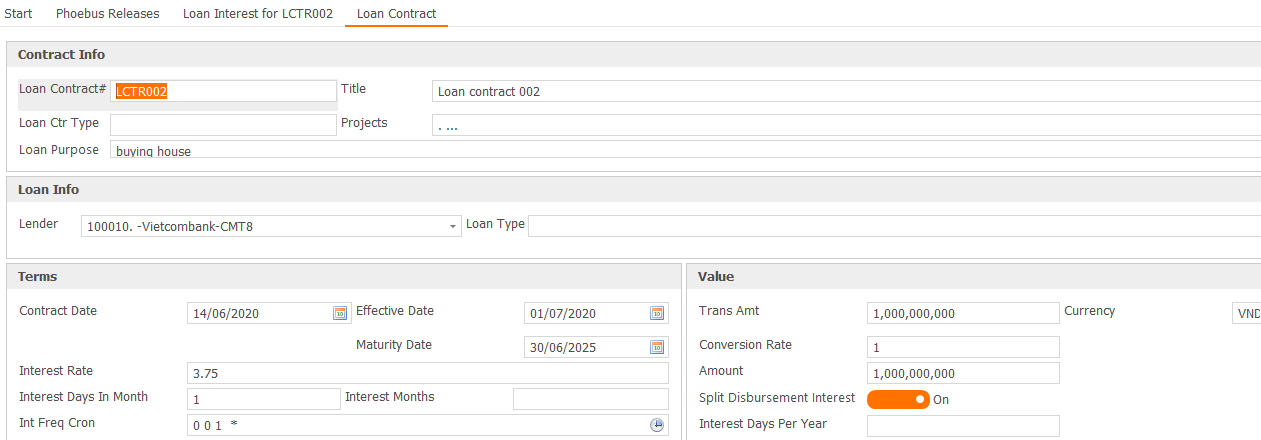Switch to the Start tab
Image resolution: width=1261 pixels, height=440 pixels.
(x=18, y=14)
